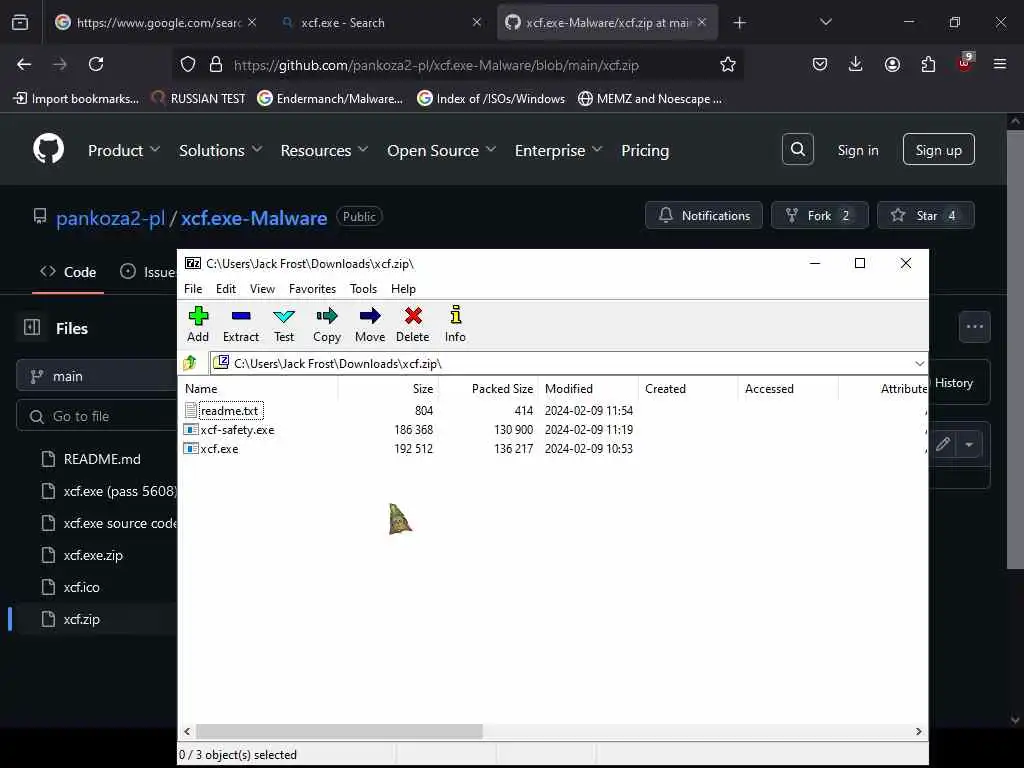1024x768 pixels.
Task: Open the 7-Zip File menu
Action: click(193, 289)
